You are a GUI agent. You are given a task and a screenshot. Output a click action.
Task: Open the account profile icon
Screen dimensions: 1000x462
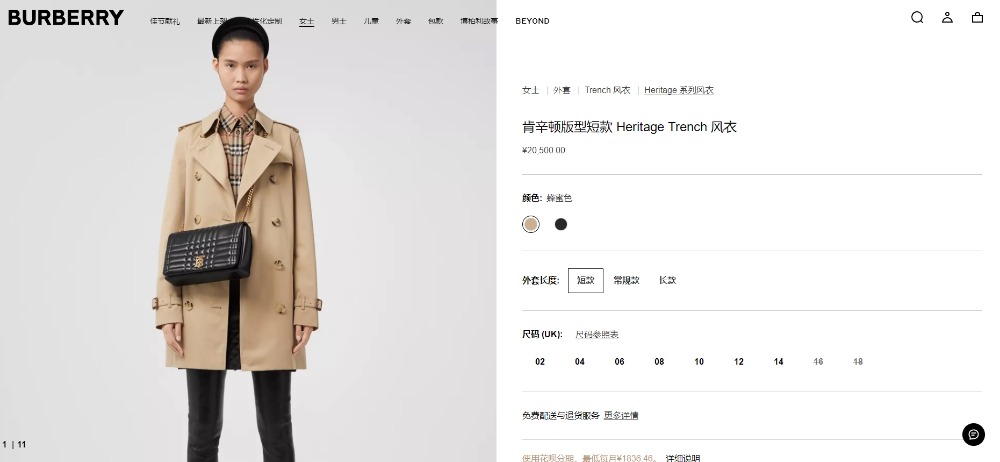pos(947,17)
